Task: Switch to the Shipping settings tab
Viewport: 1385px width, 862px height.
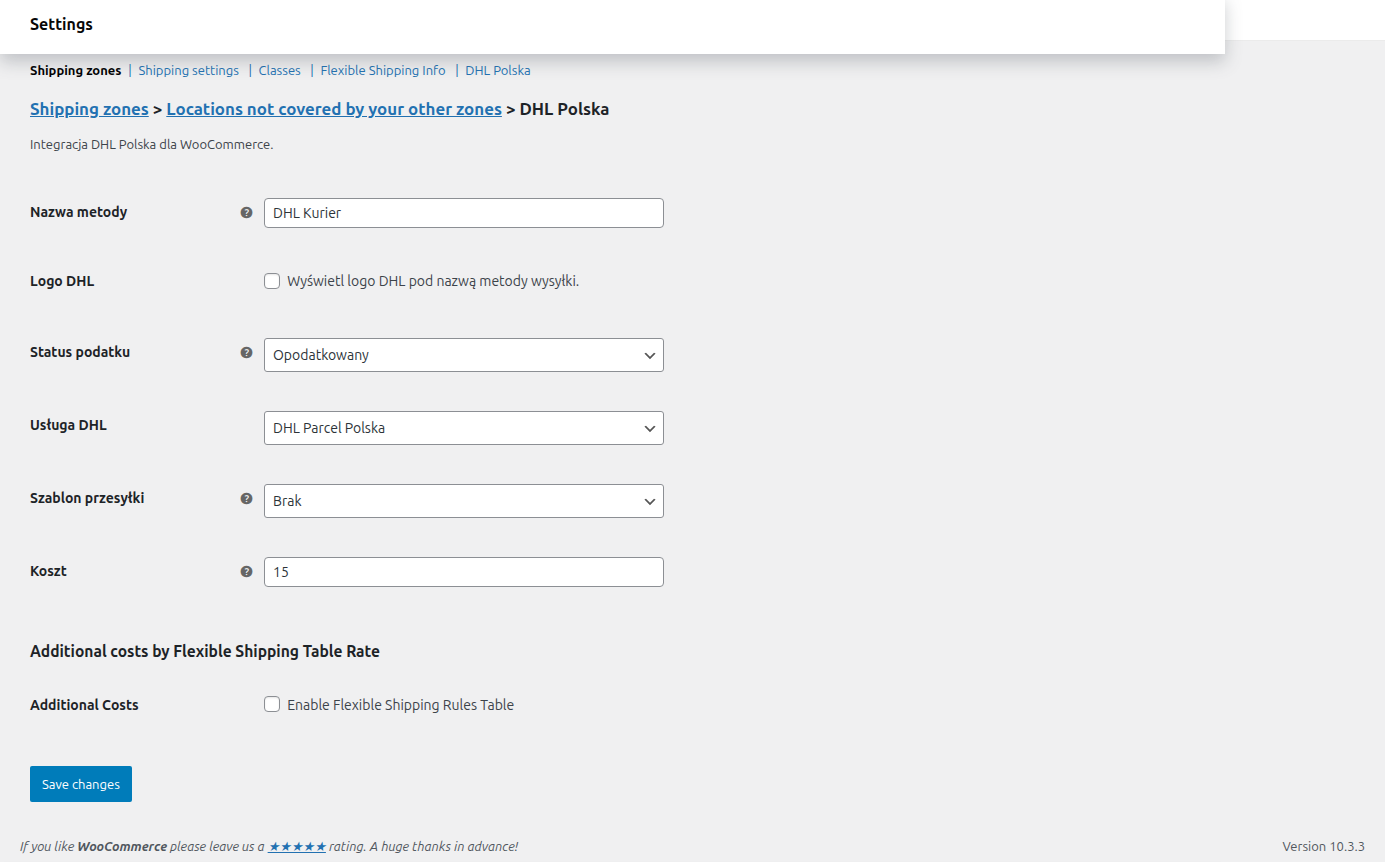Action: click(188, 70)
